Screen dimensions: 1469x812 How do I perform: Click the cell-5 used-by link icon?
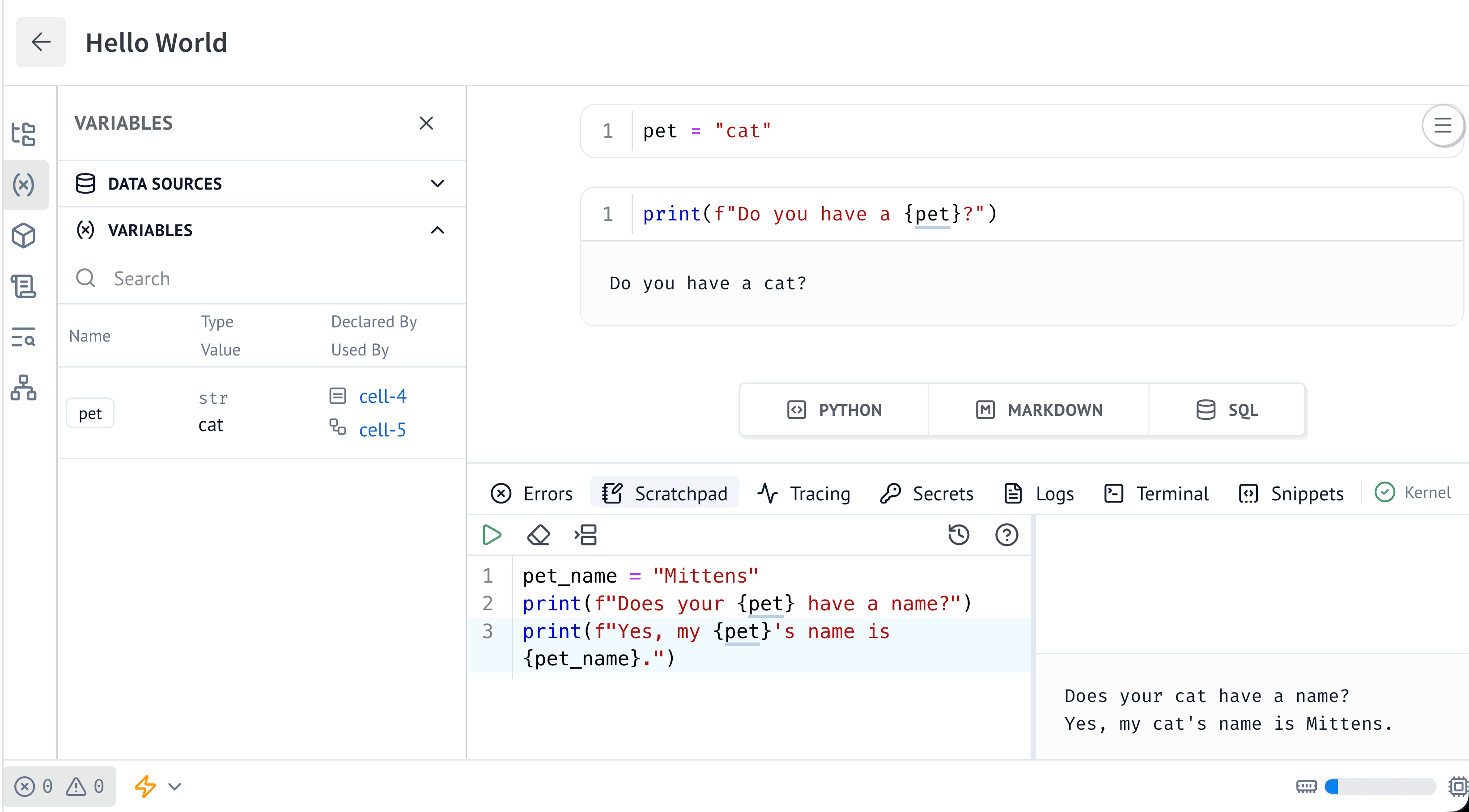pos(338,427)
